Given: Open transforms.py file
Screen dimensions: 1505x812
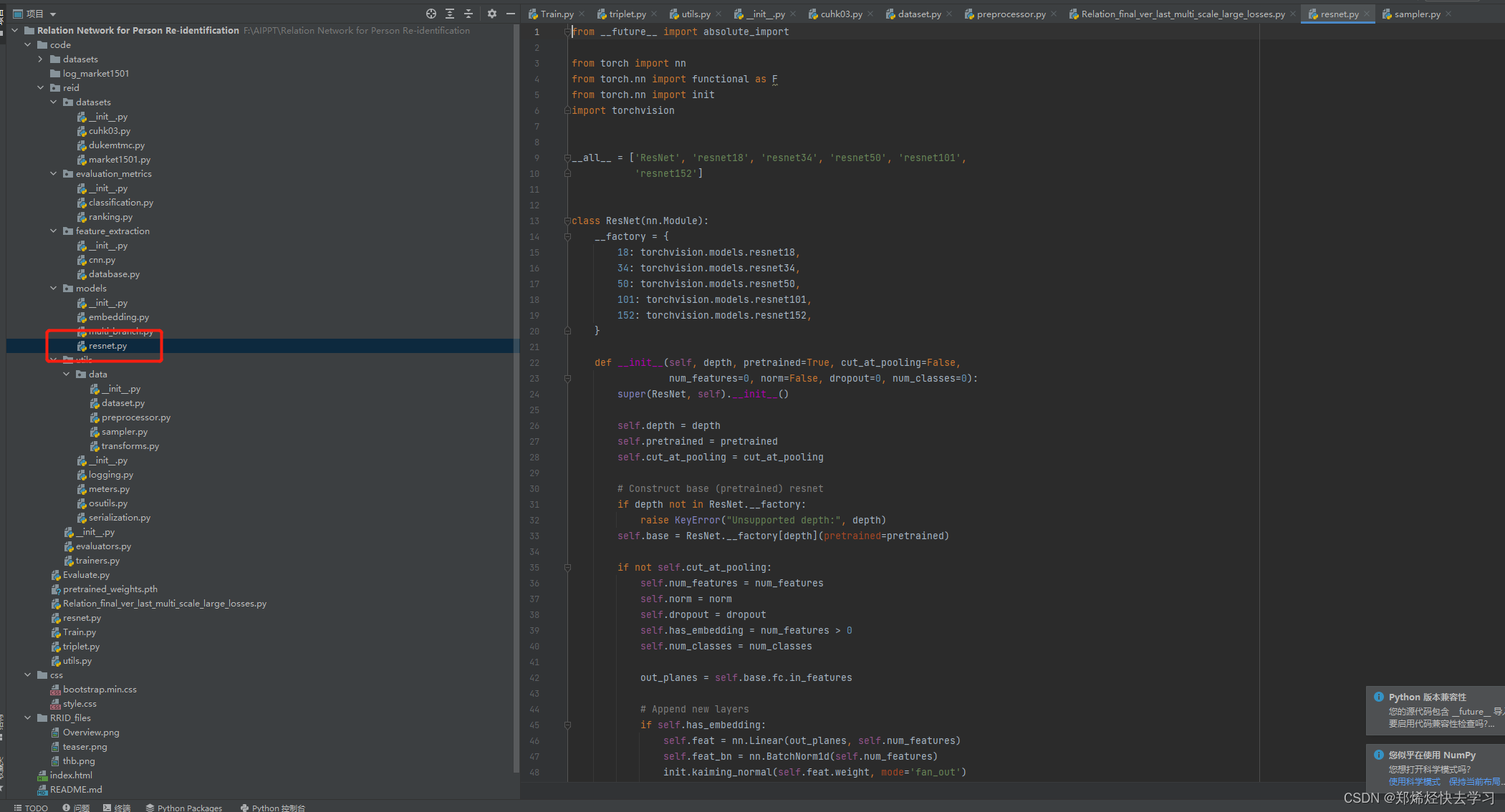Looking at the screenshot, I should (x=130, y=445).
